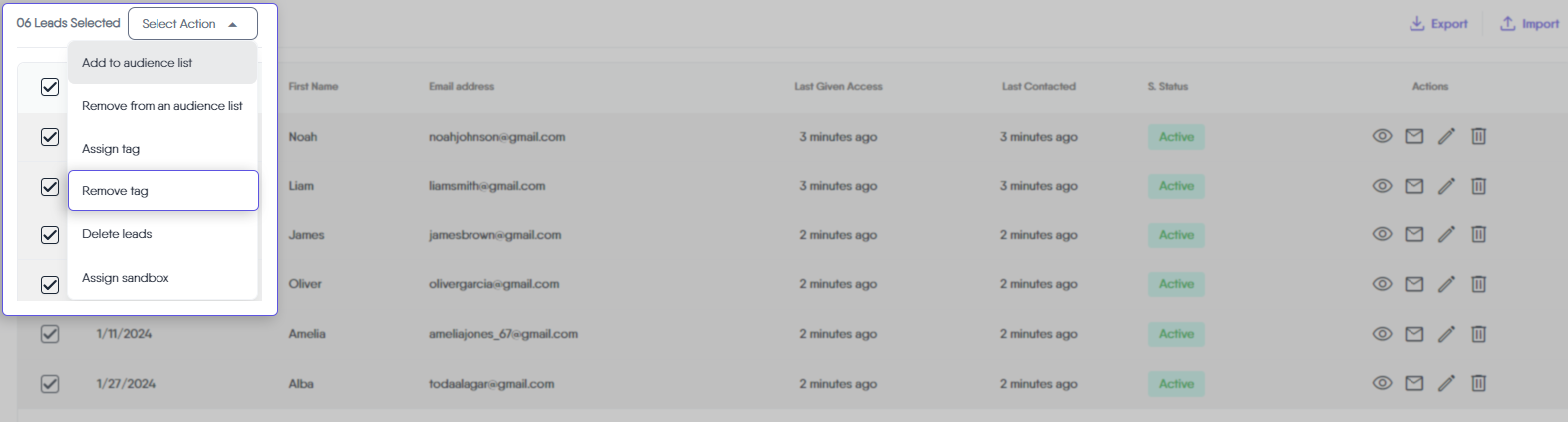Click the trash delete icon for Oliver
This screenshot has width=1568, height=422.
pos(1478,284)
